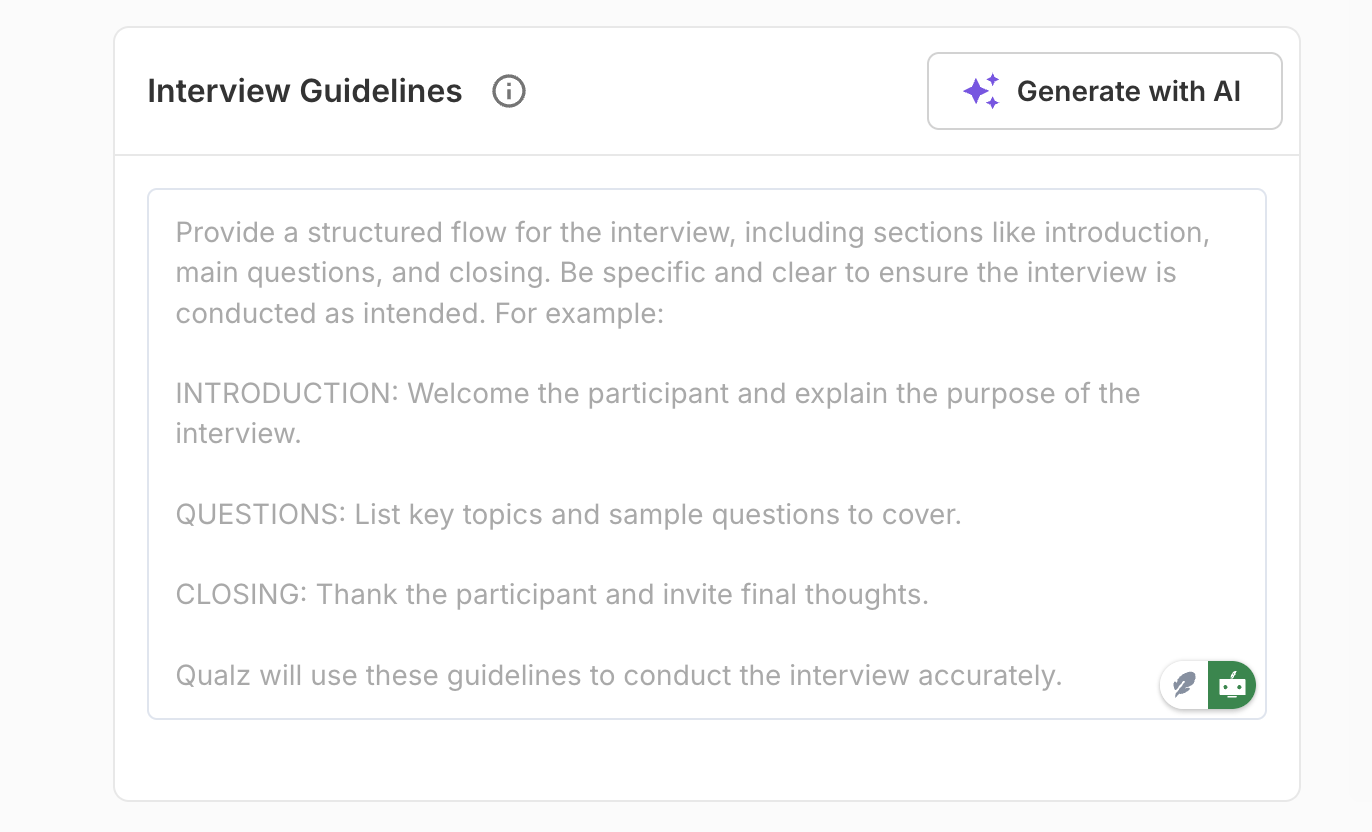Click the INTRODUCTION placeholder line

(x=657, y=393)
